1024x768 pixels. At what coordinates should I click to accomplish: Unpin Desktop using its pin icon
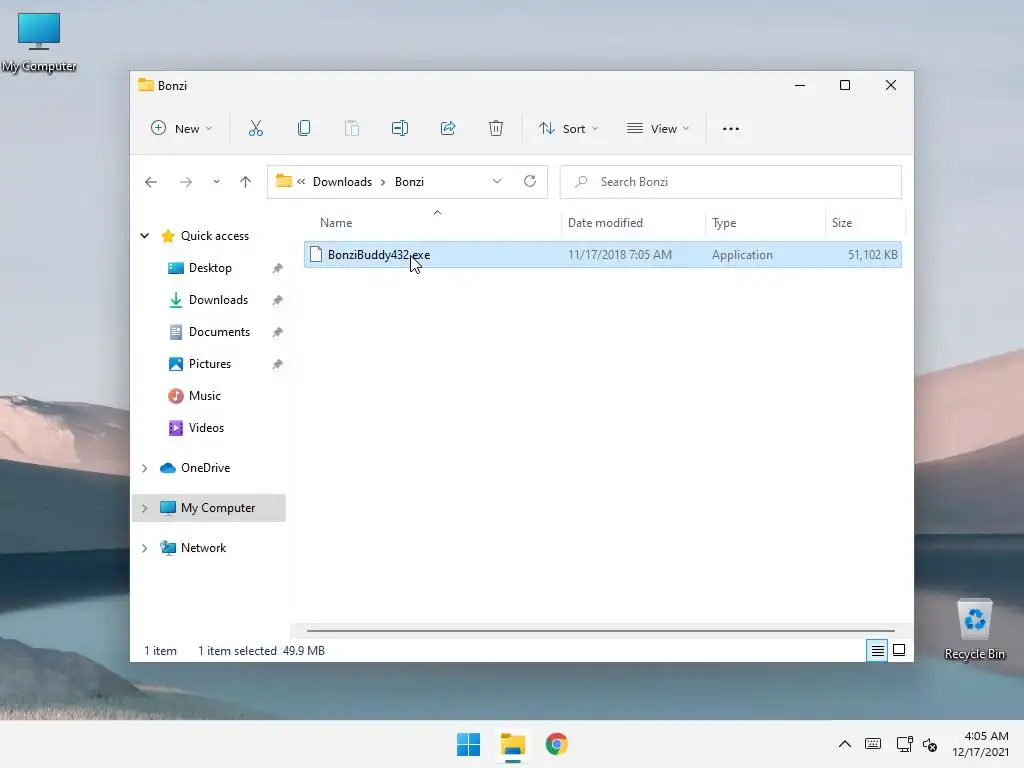[x=278, y=268]
